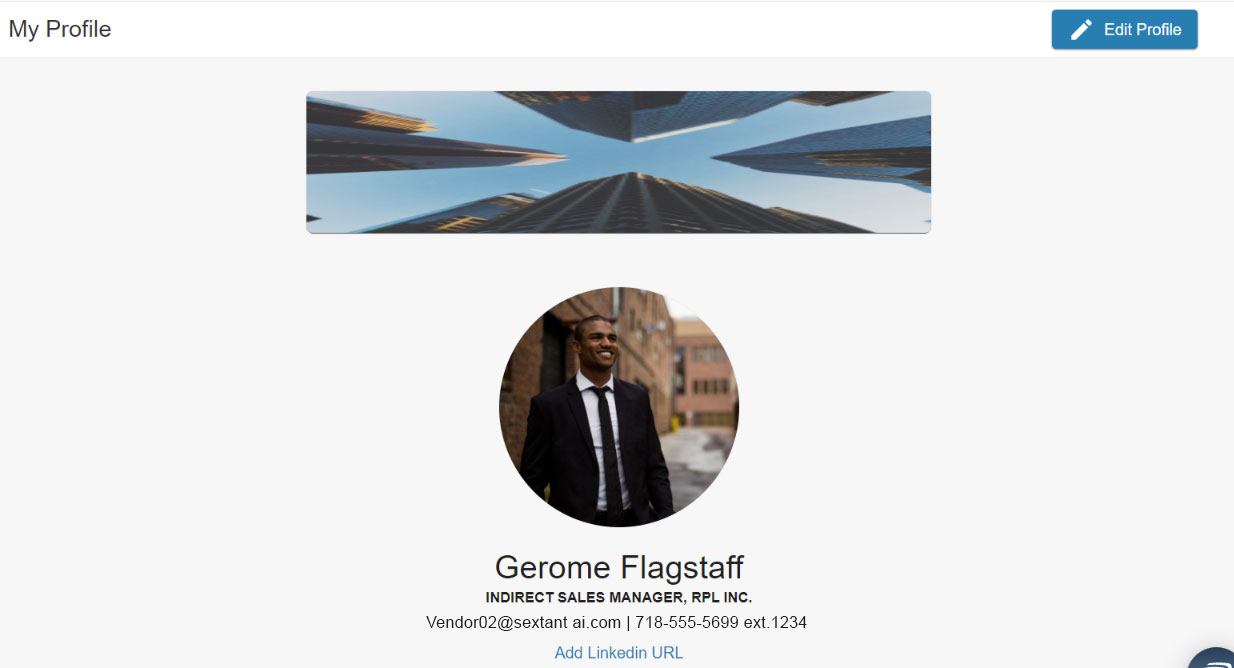
Task: Click the skyscraper banner cover image
Action: (x=618, y=162)
